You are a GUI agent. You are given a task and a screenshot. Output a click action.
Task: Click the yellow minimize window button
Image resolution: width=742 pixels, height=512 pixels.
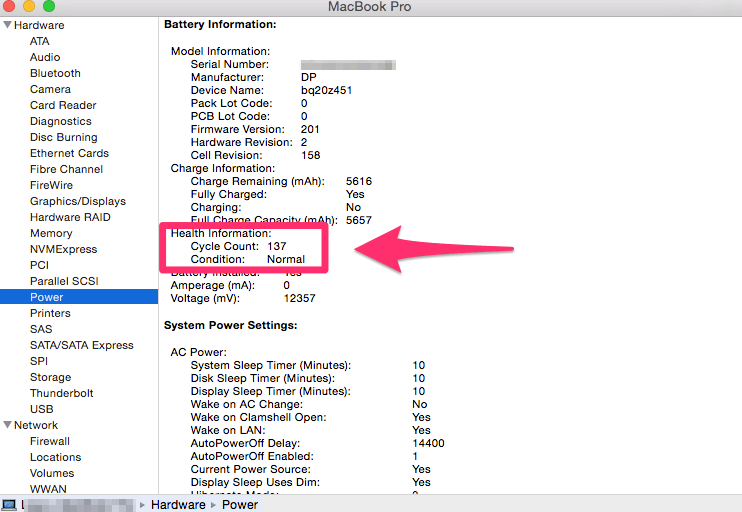click(x=29, y=6)
